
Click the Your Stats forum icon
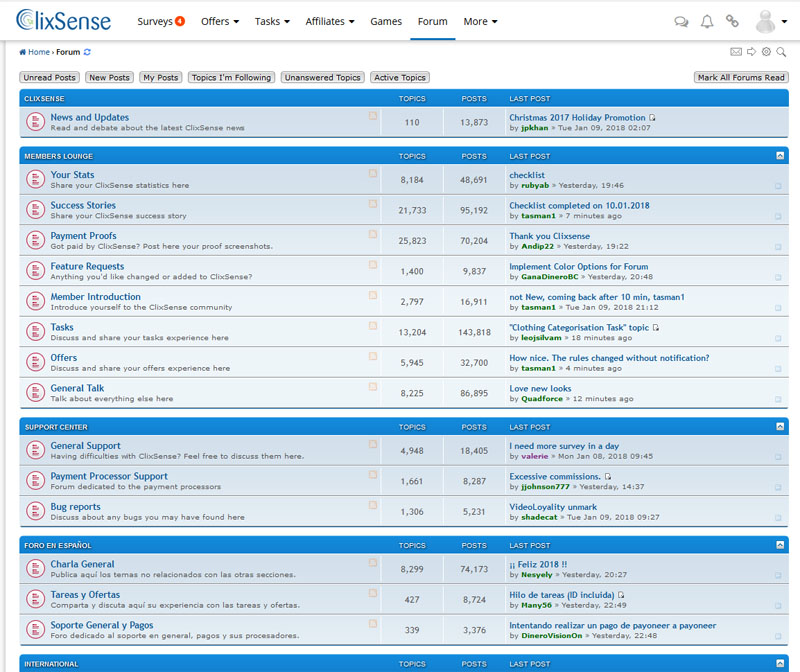tap(36, 180)
